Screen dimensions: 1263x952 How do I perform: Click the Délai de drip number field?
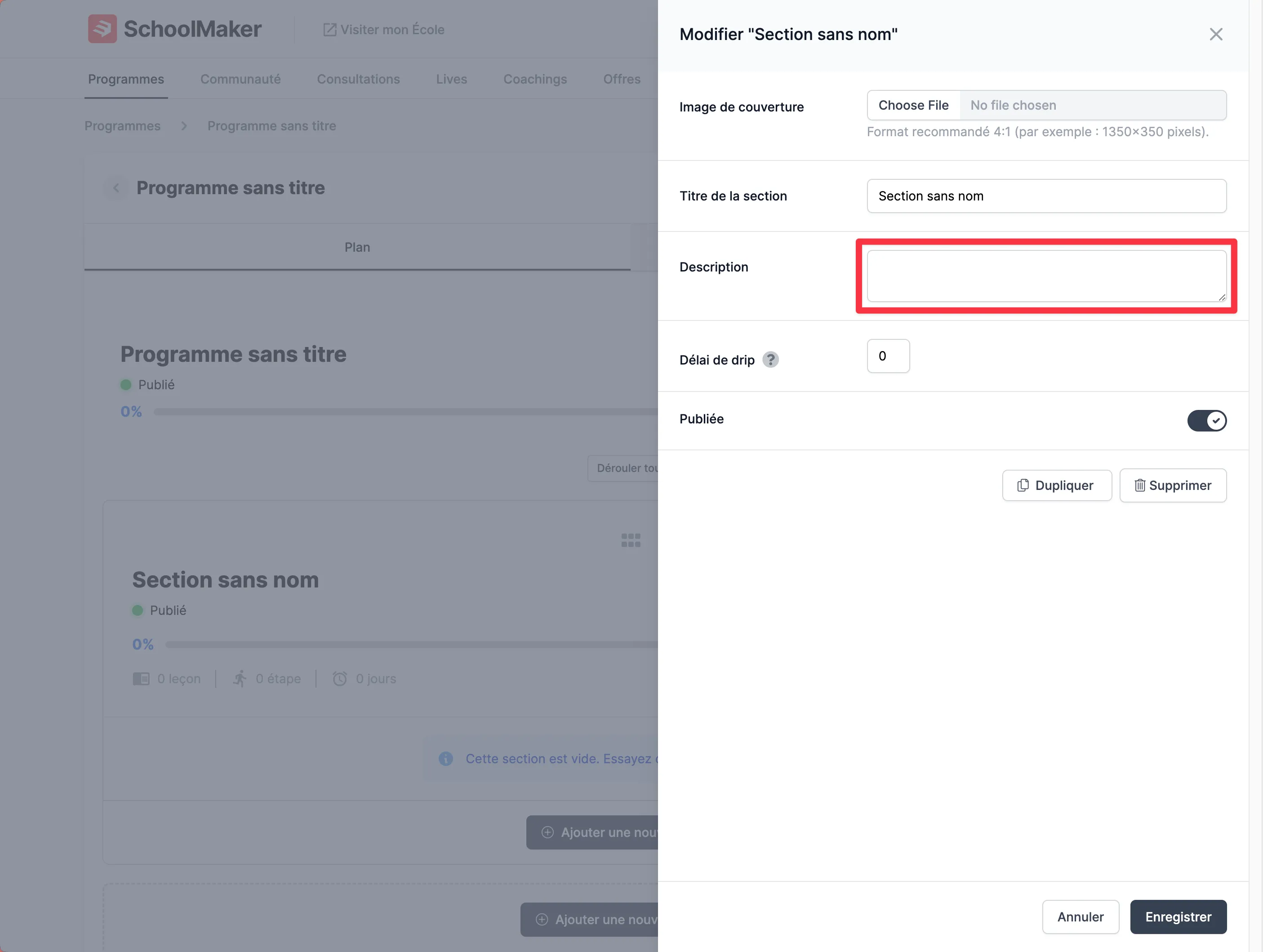point(888,356)
